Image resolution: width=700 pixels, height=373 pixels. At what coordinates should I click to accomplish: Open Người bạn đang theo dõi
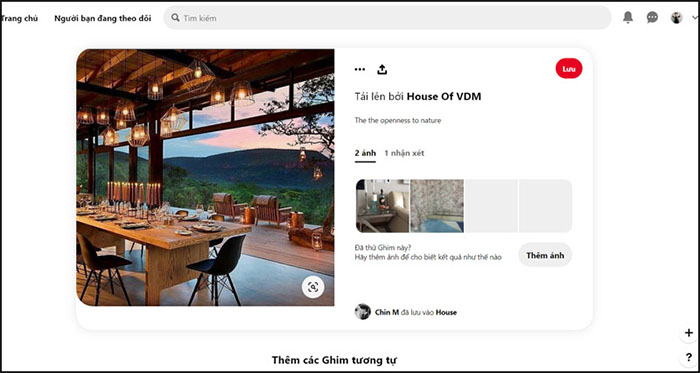point(103,18)
